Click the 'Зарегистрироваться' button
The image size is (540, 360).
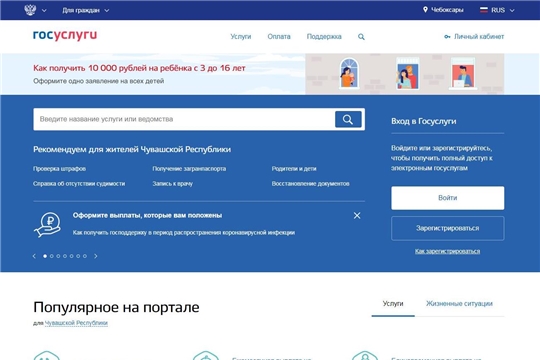pos(447,228)
